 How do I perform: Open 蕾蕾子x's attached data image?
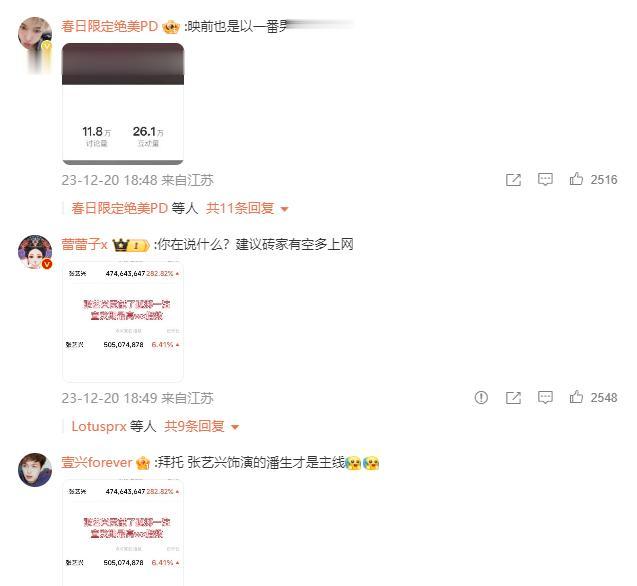click(x=123, y=322)
